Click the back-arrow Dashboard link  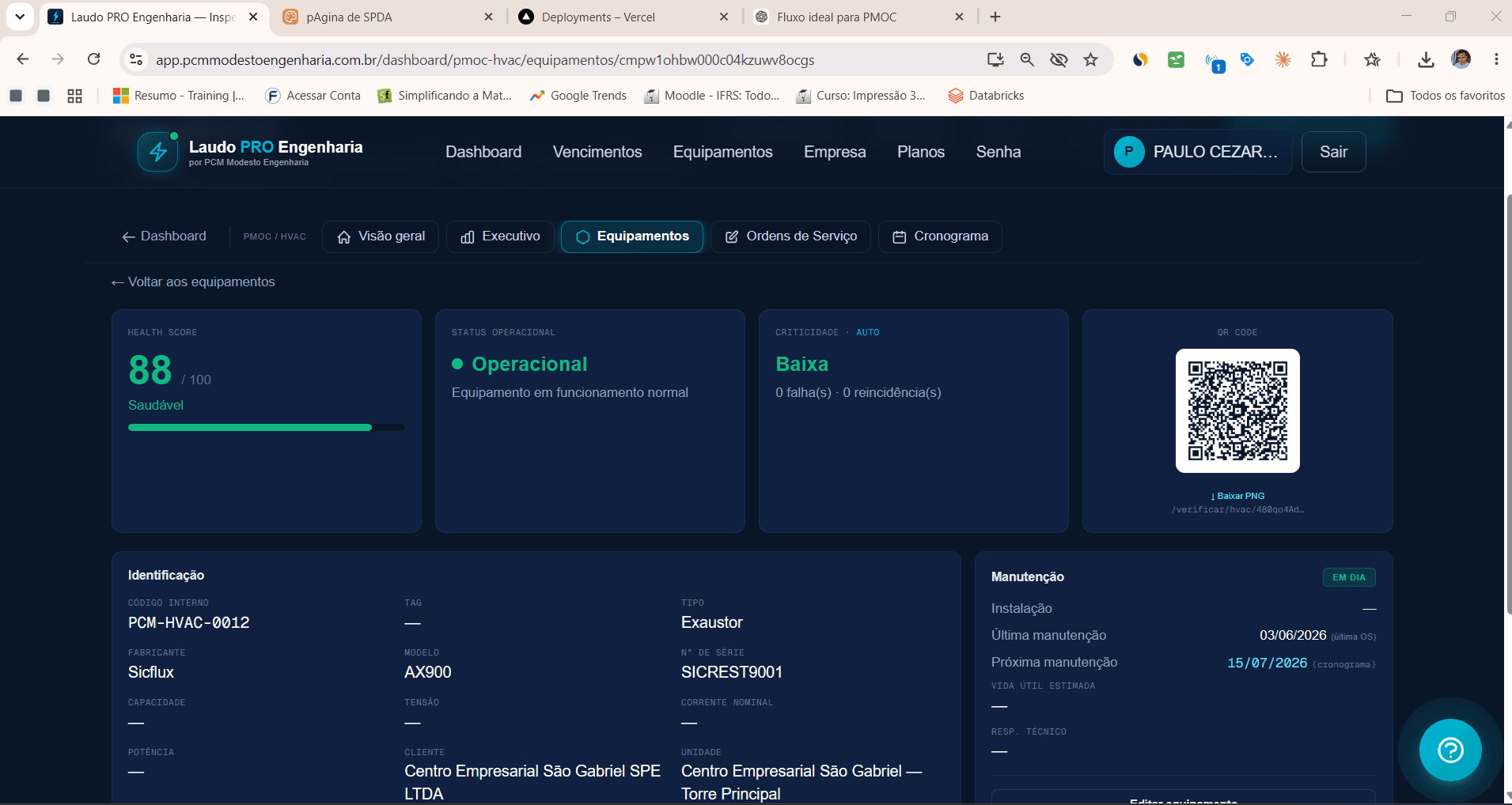164,236
